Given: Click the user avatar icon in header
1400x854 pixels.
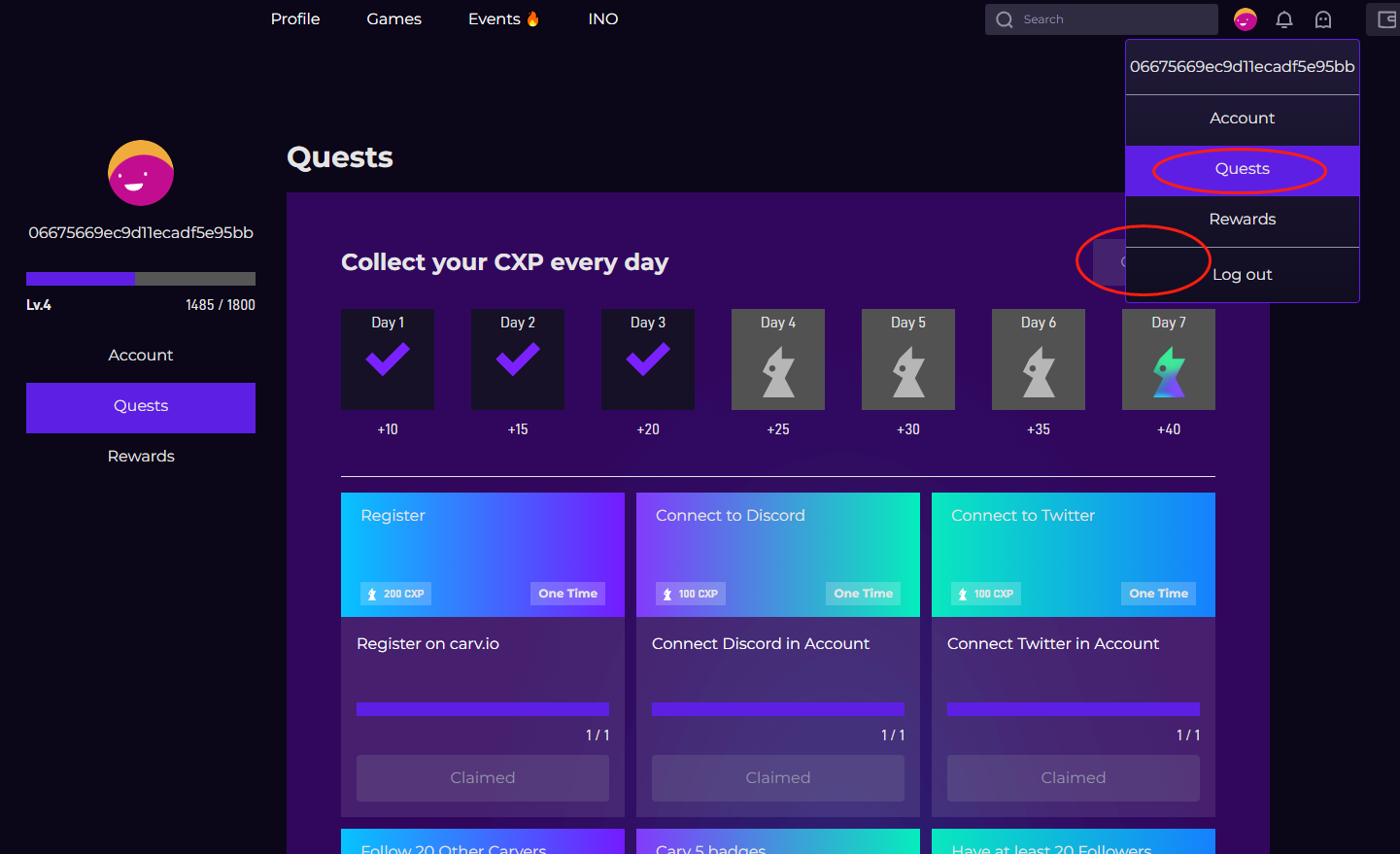Looking at the screenshot, I should pyautogui.click(x=1245, y=19).
